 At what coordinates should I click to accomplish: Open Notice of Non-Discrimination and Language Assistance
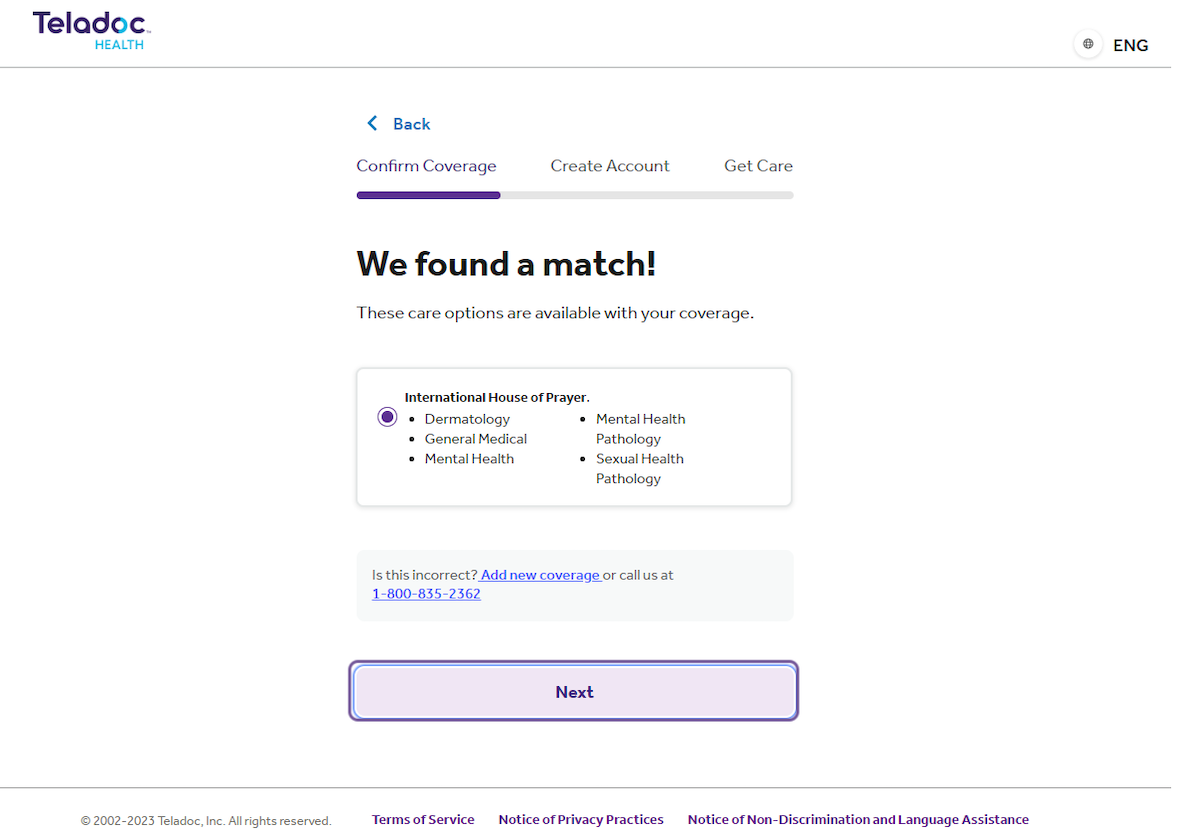858,820
